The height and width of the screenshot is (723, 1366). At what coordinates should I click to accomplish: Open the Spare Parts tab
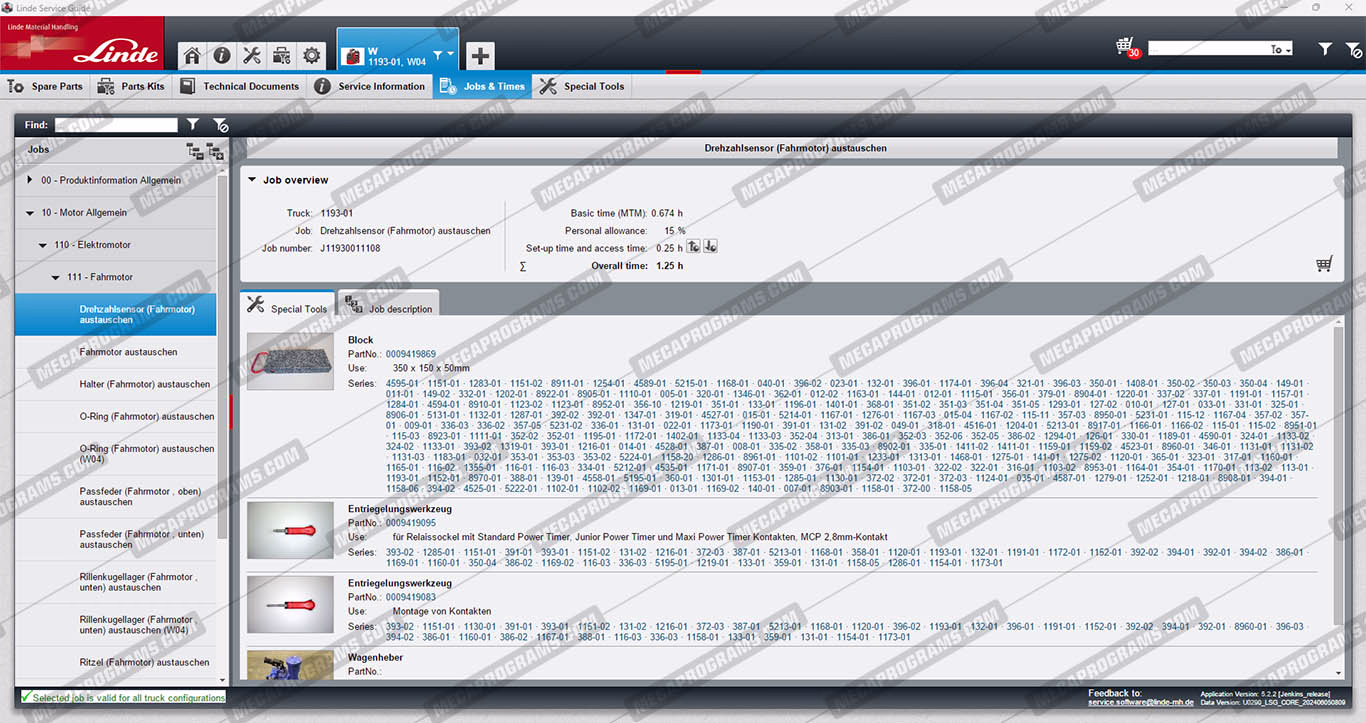click(46, 86)
